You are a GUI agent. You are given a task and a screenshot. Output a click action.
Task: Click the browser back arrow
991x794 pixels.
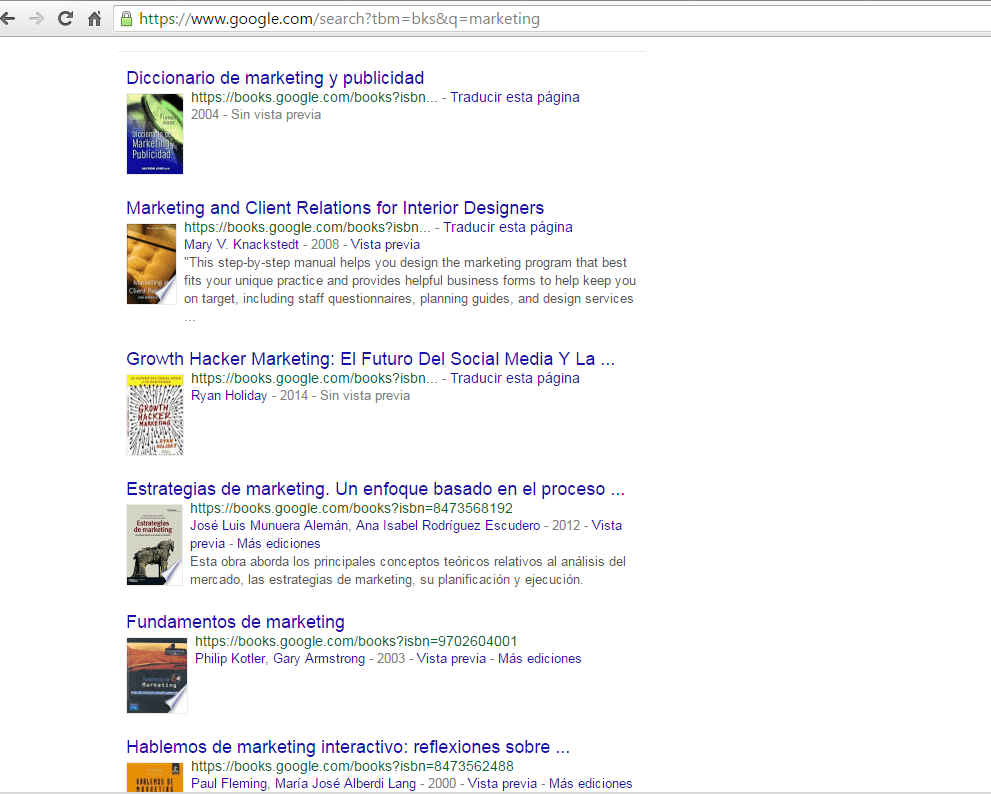(9, 18)
